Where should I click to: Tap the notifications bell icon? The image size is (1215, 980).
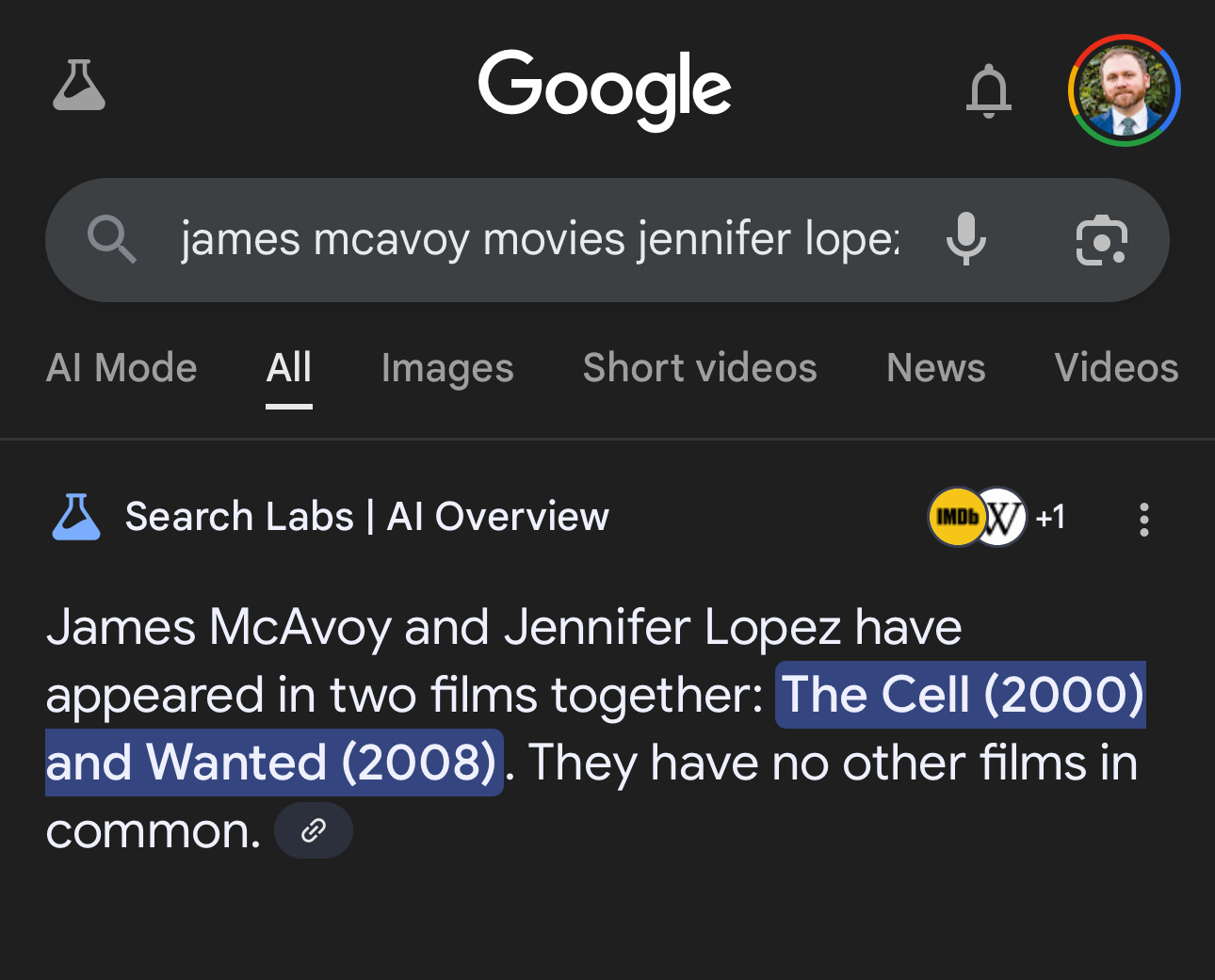988,90
